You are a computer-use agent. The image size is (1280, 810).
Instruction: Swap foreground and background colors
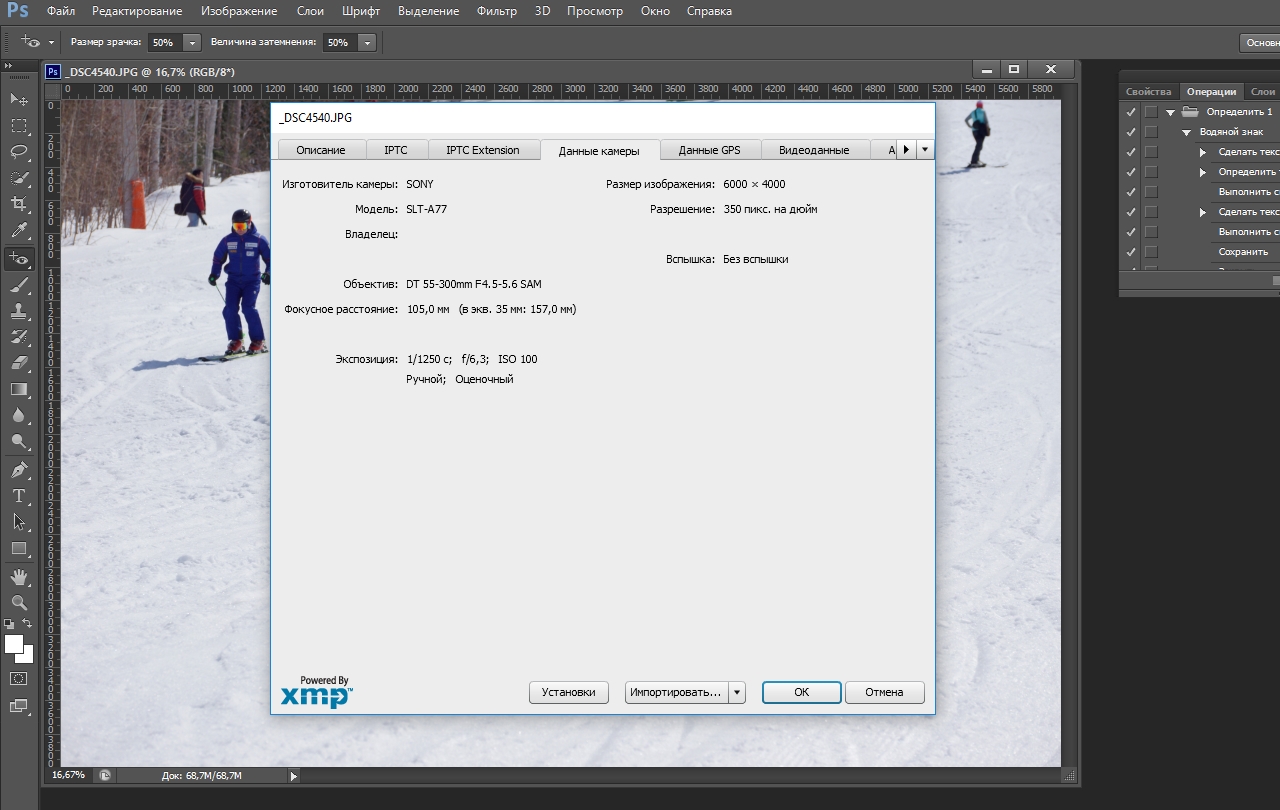coord(27,624)
